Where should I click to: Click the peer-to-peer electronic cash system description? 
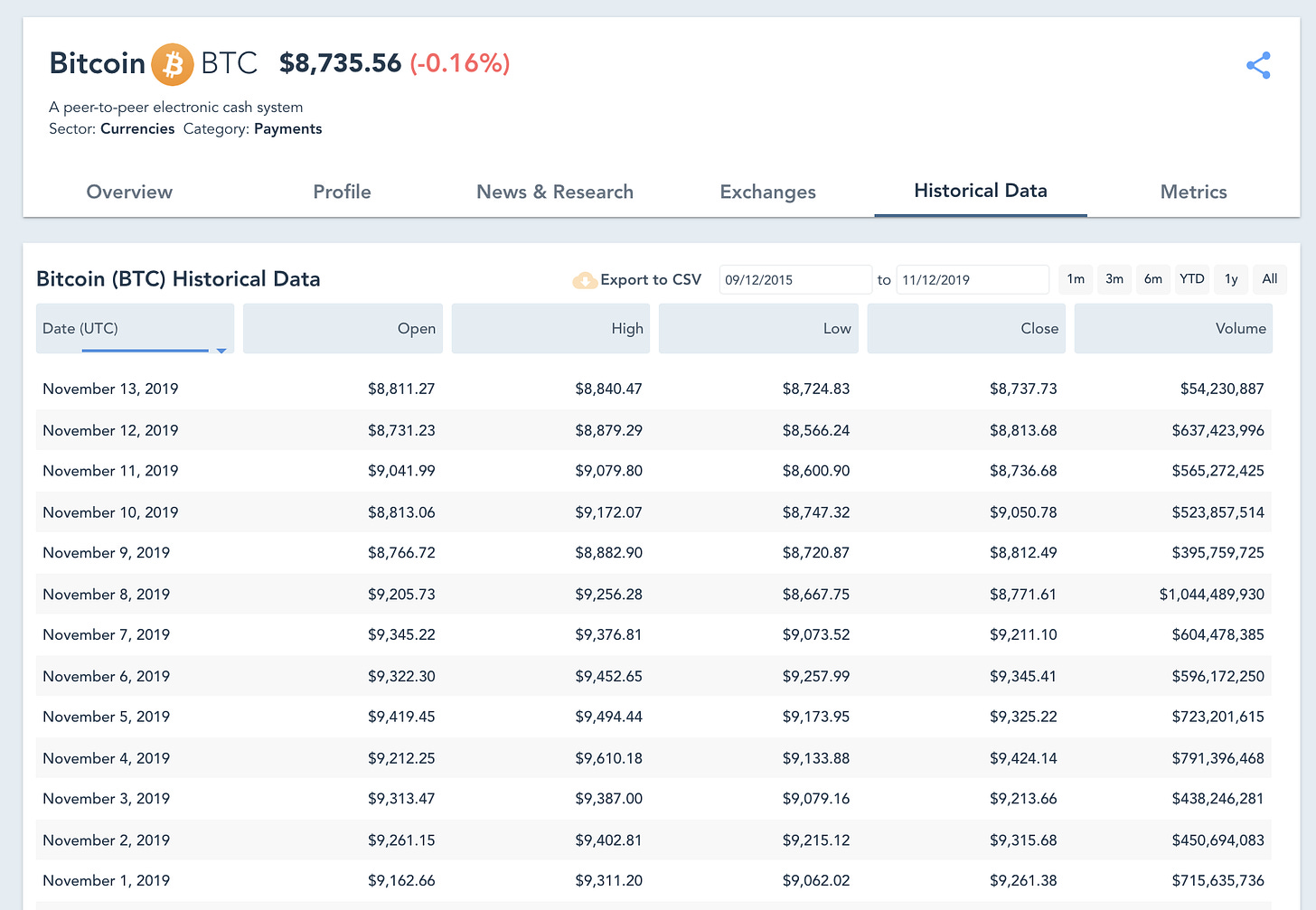176,107
